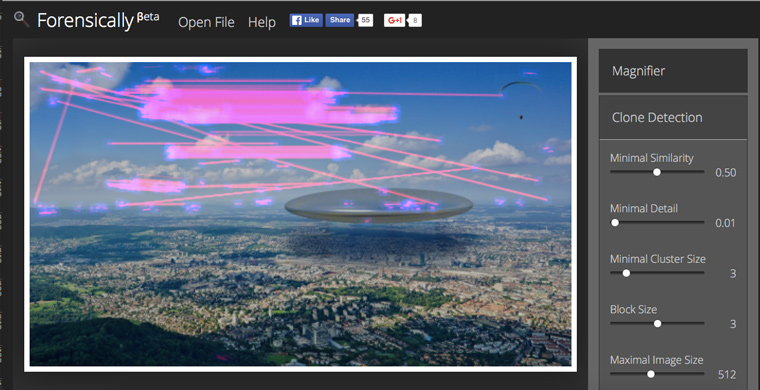Click the Minimal Cluster Size slider handle

pos(626,273)
